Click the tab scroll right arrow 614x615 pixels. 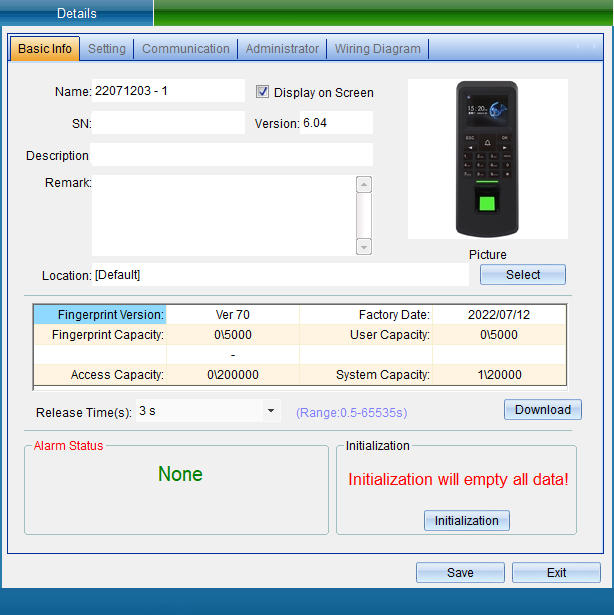tap(592, 47)
